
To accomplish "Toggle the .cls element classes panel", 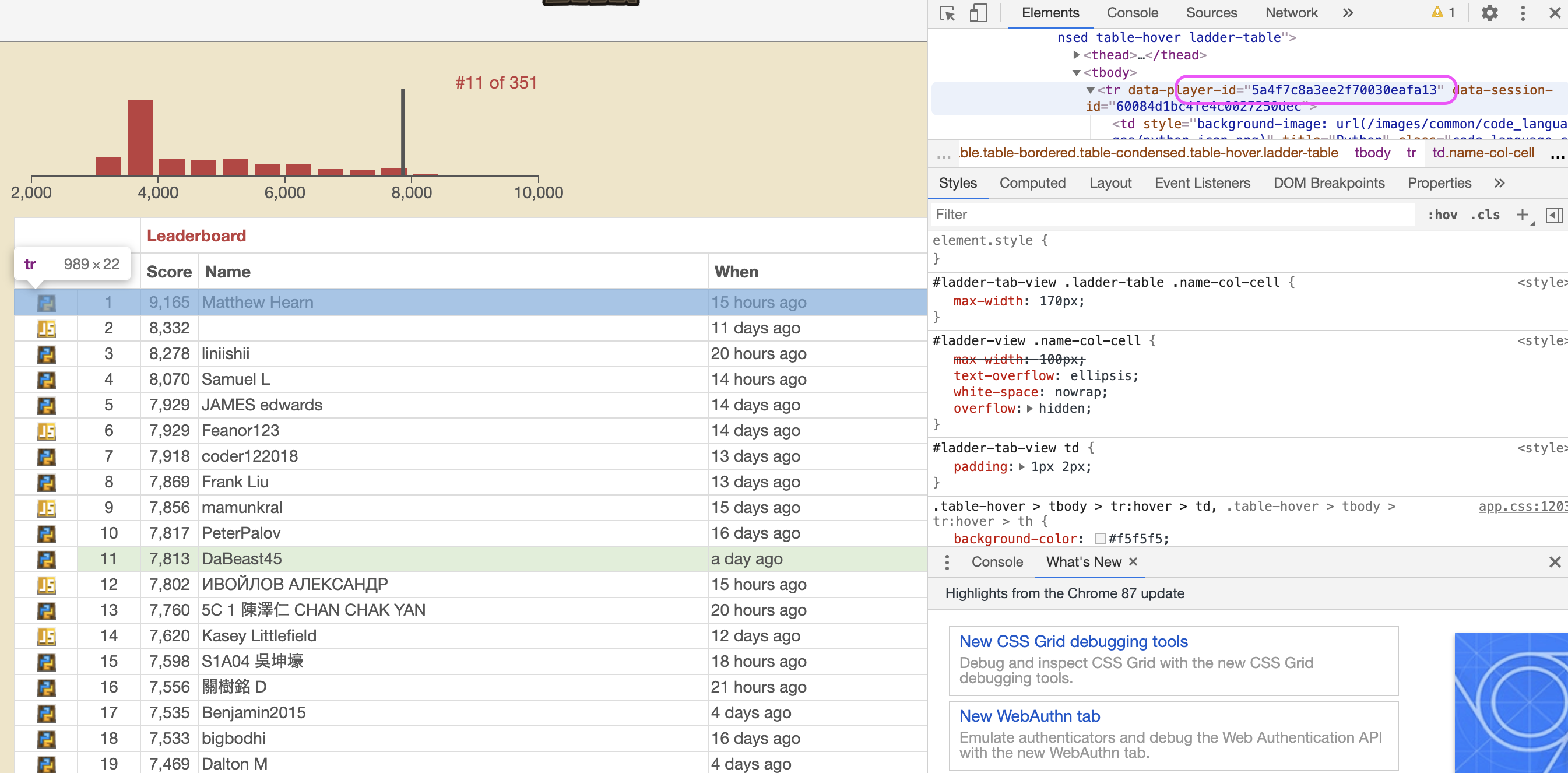I will [1485, 215].
